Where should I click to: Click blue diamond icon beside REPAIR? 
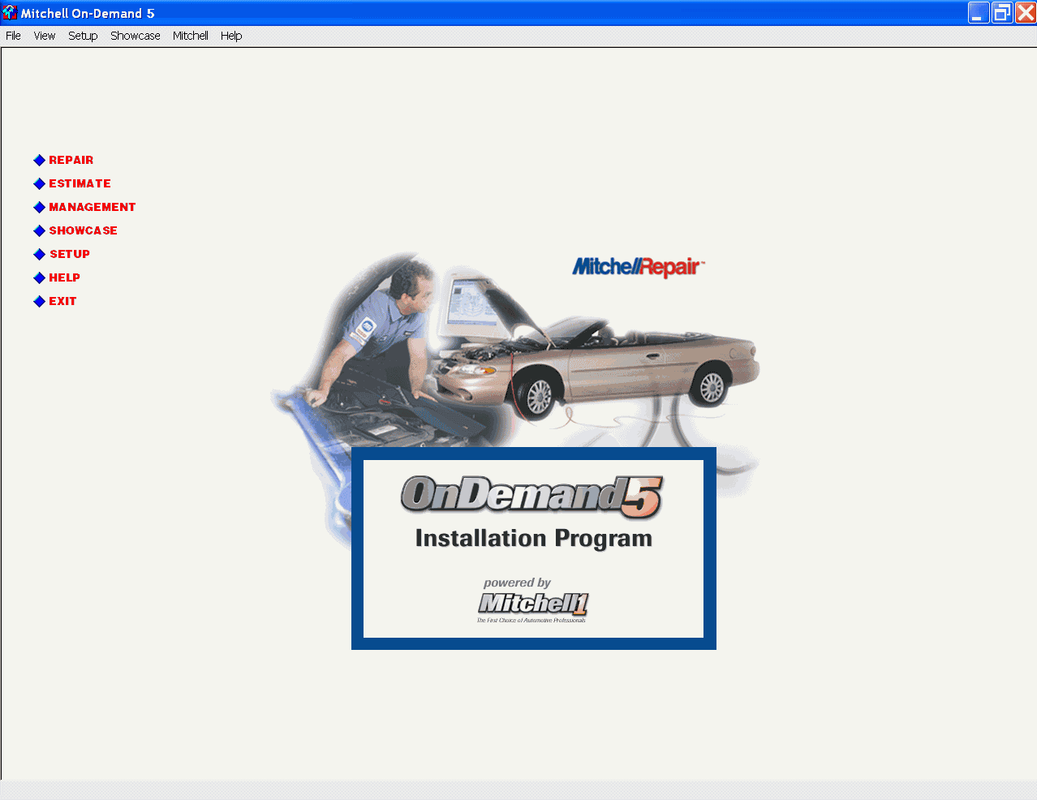pyautogui.click(x=39, y=160)
